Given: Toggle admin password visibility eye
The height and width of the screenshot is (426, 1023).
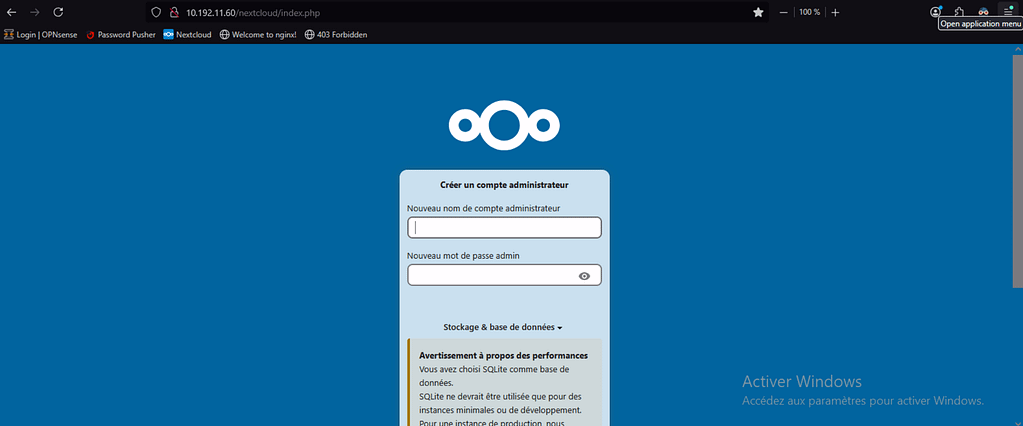Looking at the screenshot, I should click(x=584, y=276).
